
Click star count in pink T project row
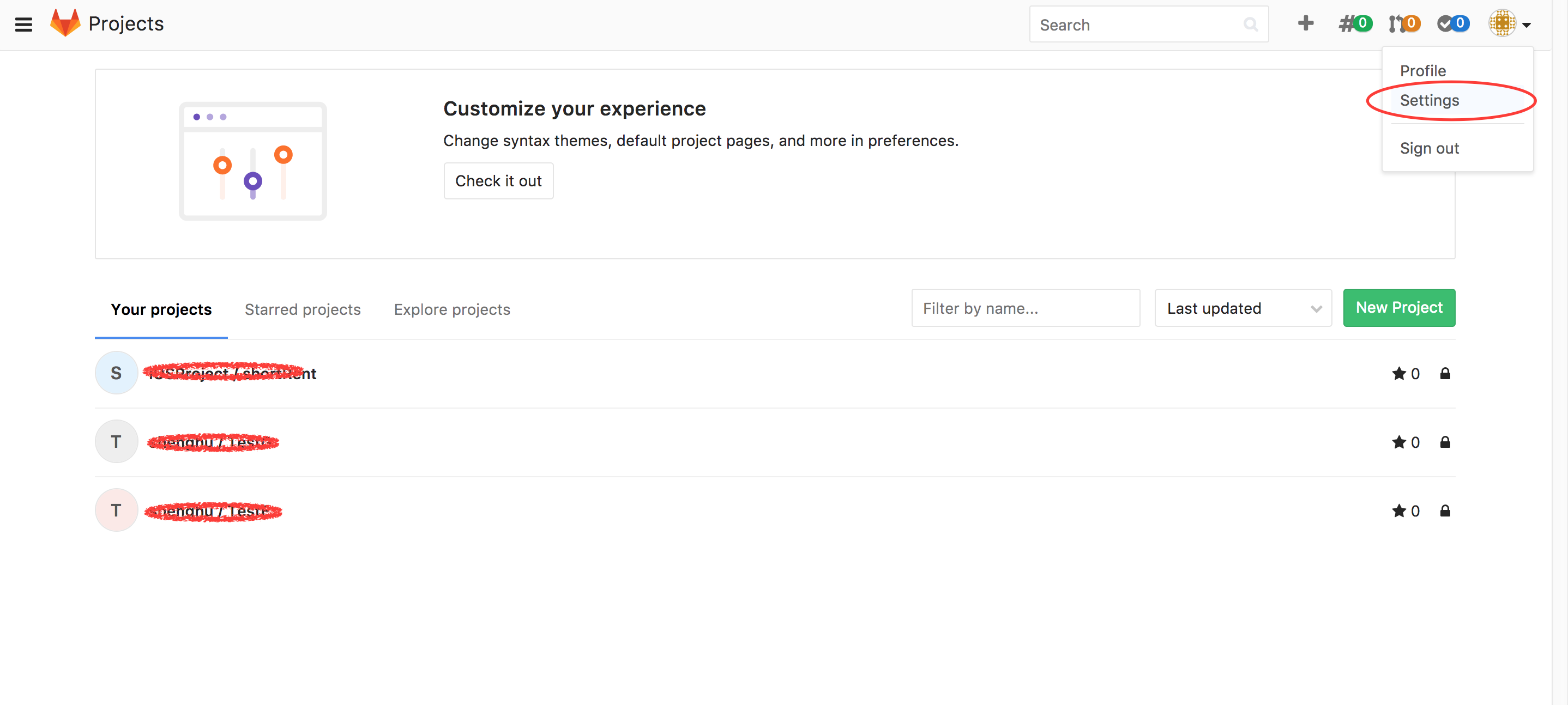(1406, 511)
